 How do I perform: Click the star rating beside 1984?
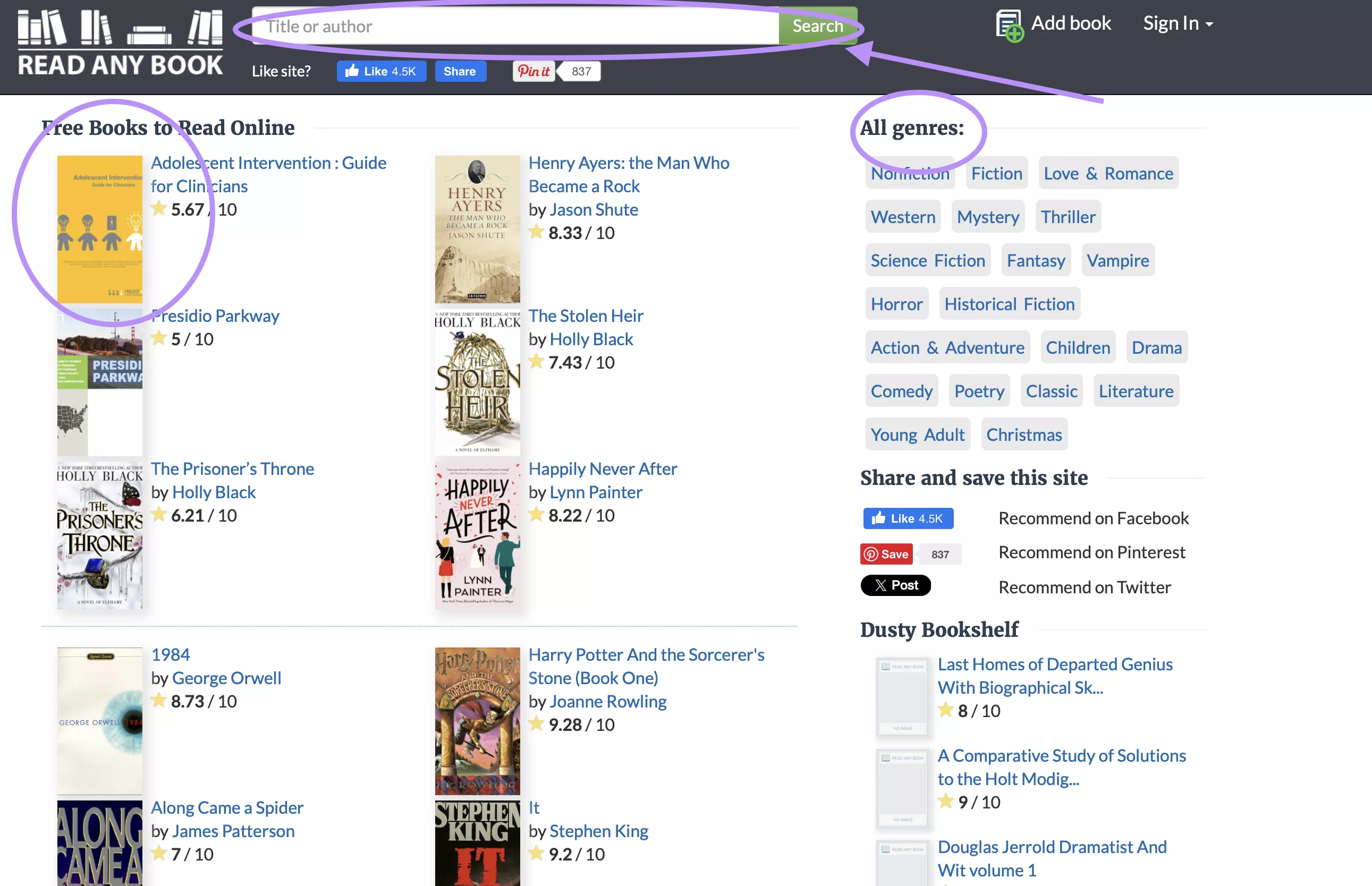coord(158,700)
